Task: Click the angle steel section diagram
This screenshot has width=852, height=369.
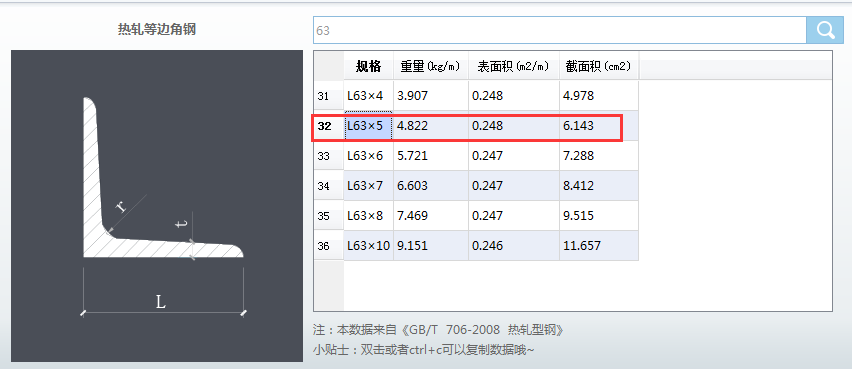Action: [157, 206]
